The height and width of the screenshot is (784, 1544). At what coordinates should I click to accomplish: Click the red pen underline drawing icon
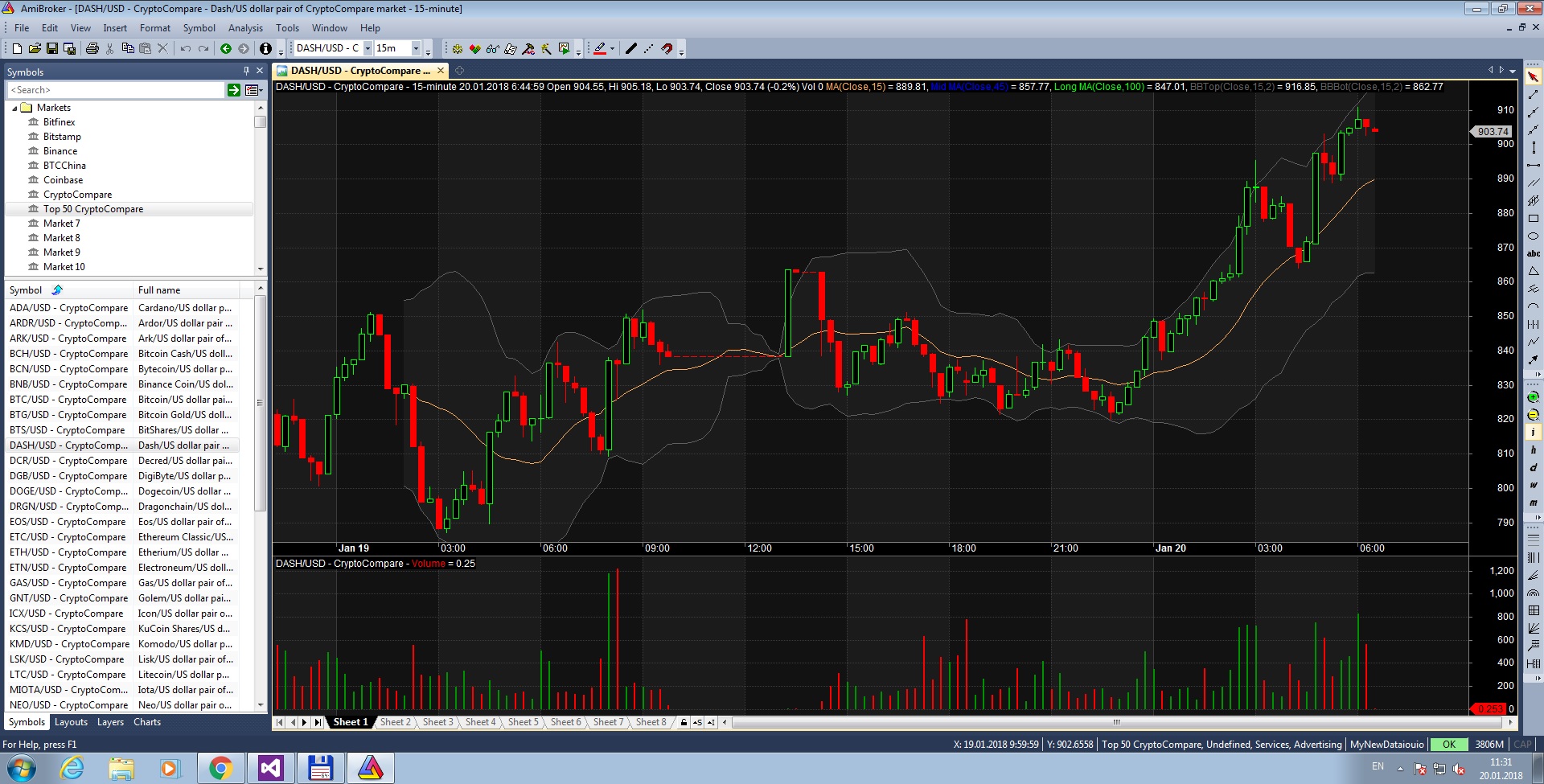point(600,48)
